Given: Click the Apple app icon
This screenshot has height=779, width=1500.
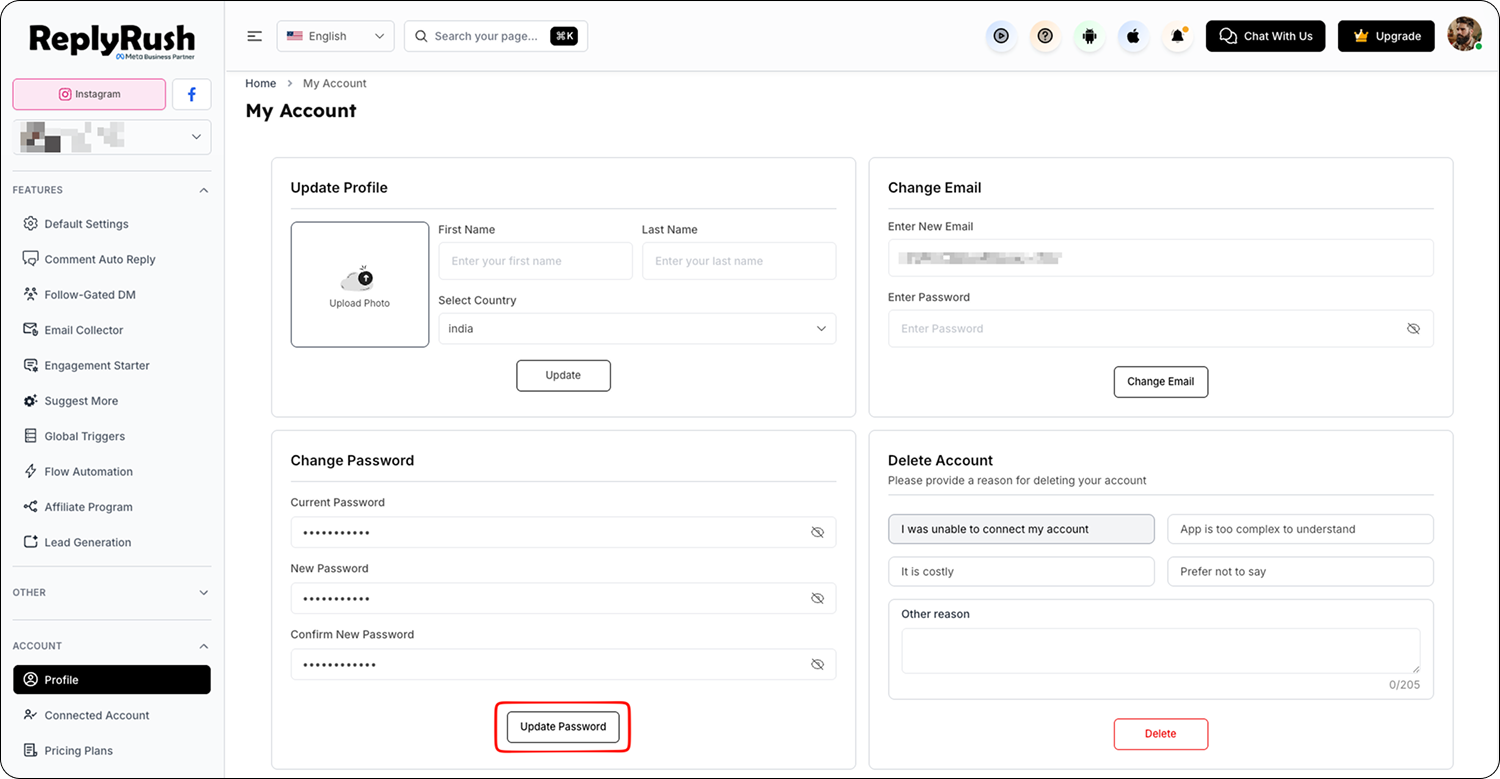Looking at the screenshot, I should coord(1134,36).
